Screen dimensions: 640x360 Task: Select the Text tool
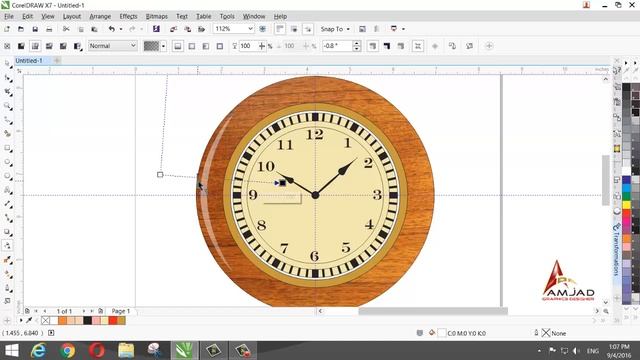point(7,190)
